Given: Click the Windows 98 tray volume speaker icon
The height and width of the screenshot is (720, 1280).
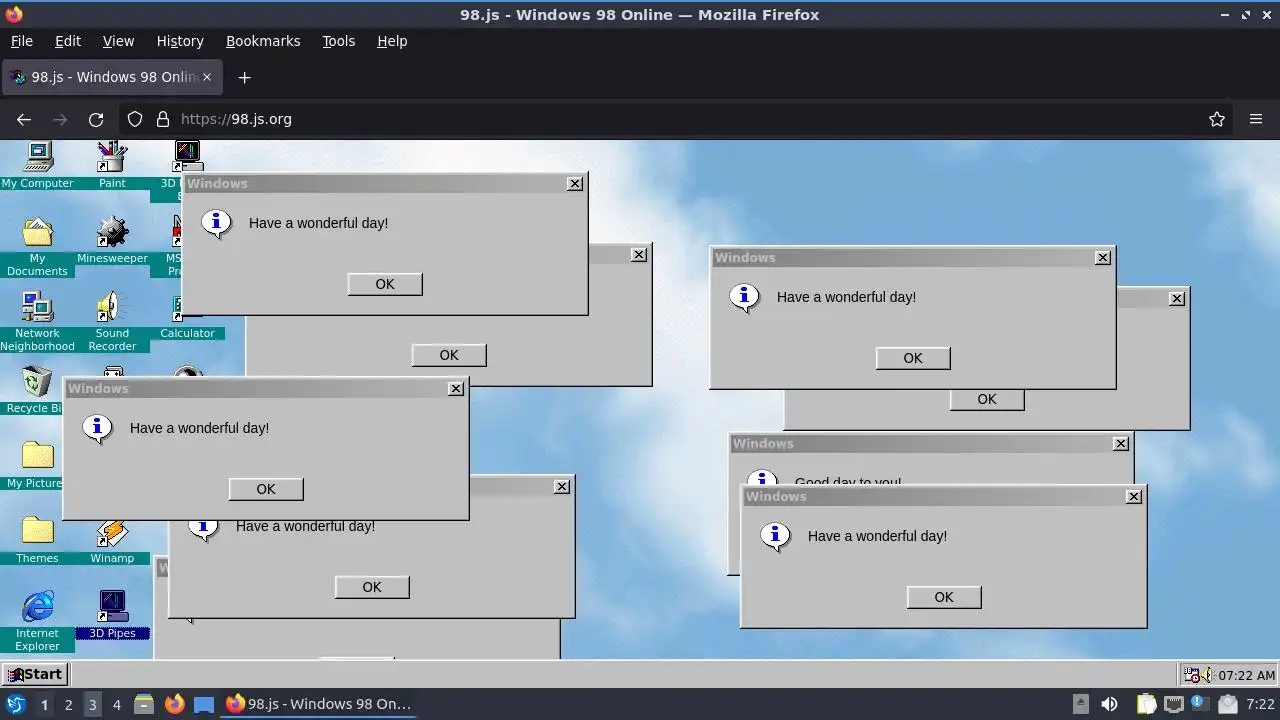Looking at the screenshot, I should tap(1207, 675).
